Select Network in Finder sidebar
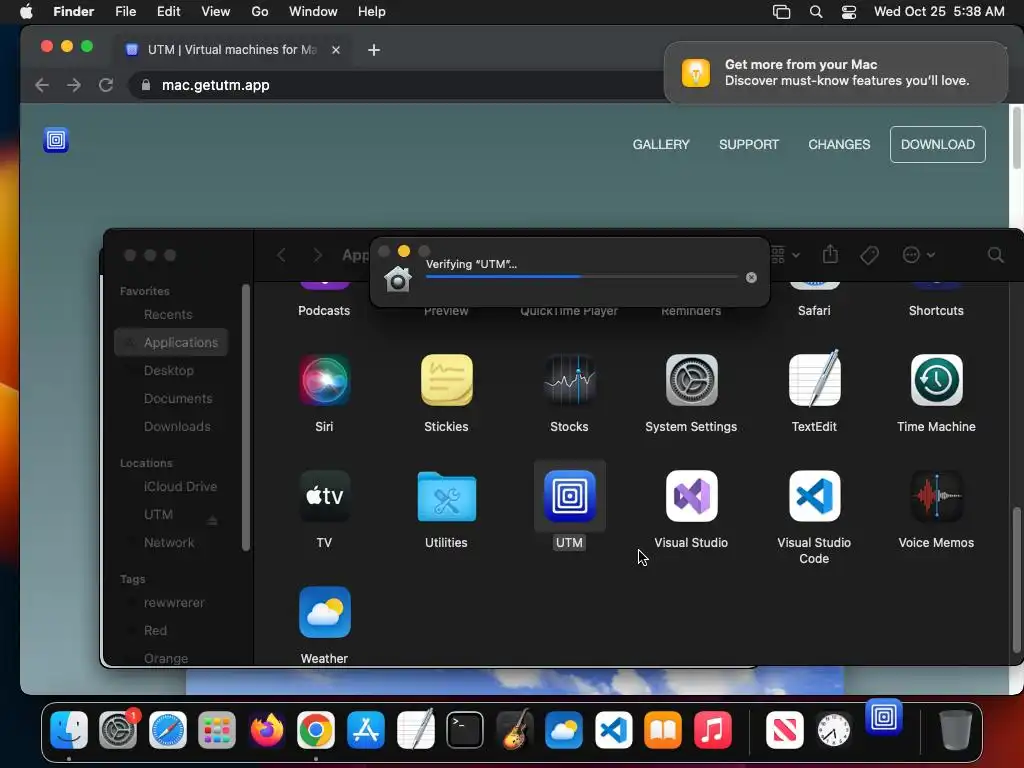This screenshot has height=768, width=1024. pyautogui.click(x=171, y=543)
